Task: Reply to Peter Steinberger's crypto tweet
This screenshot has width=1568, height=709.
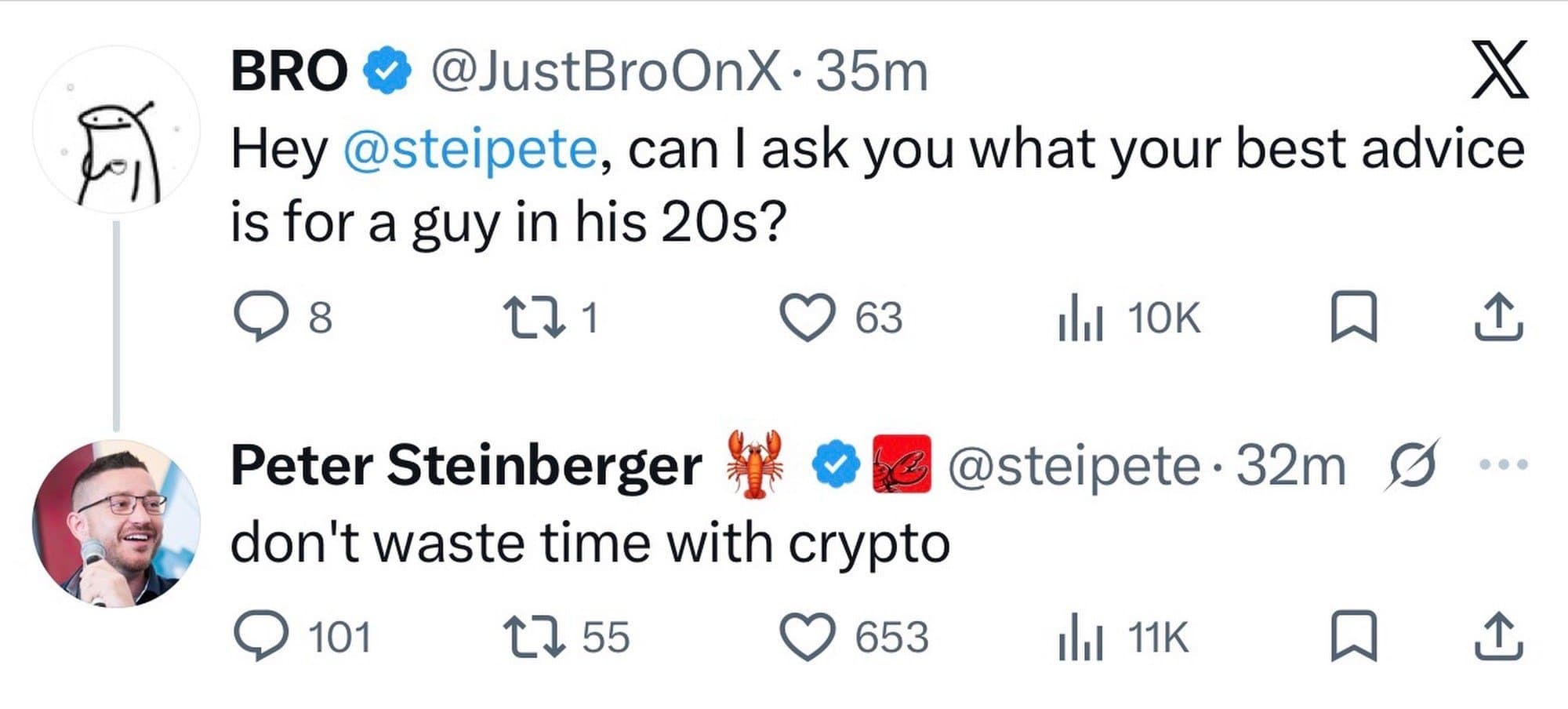Action: [260, 636]
